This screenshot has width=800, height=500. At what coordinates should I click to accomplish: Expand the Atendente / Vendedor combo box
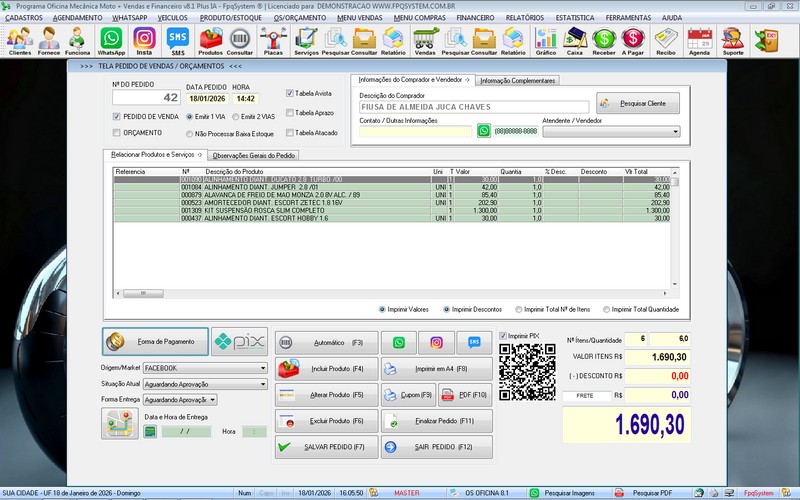coord(674,131)
